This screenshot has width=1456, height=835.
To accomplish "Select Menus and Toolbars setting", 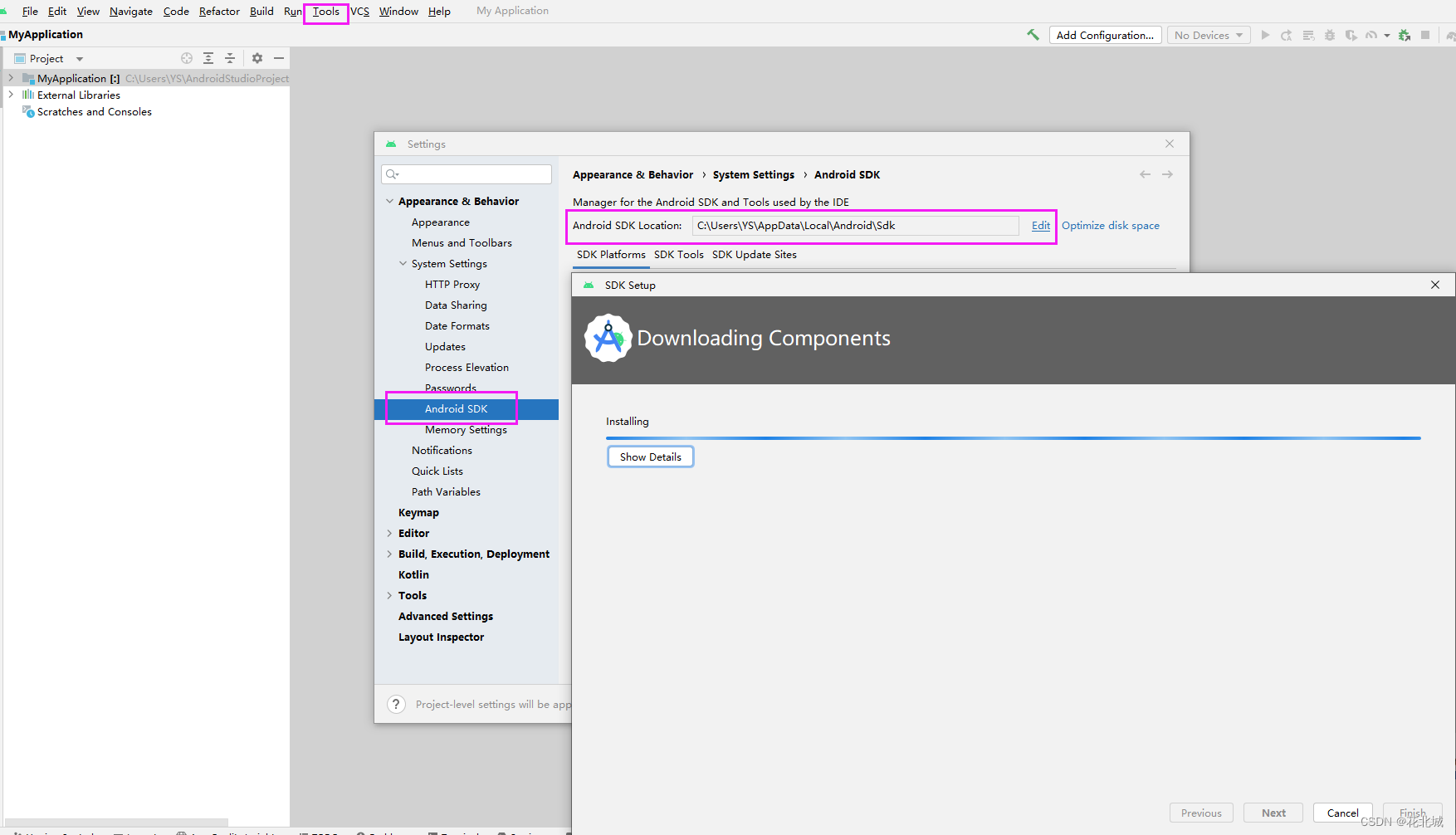I will [462, 243].
